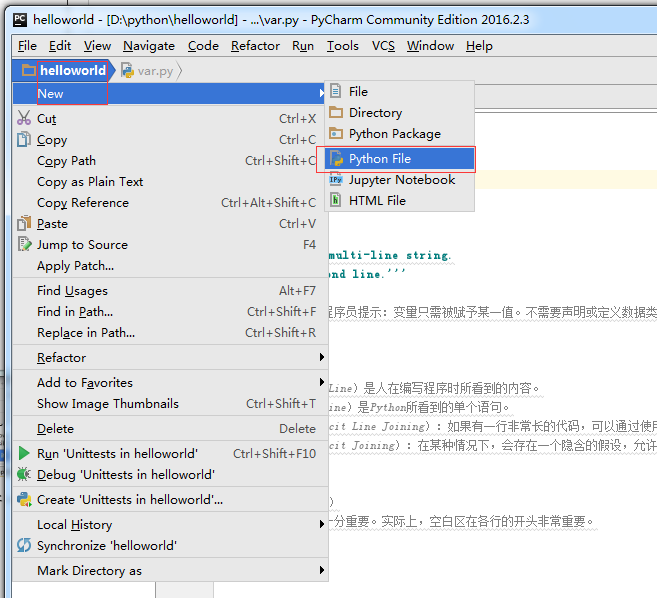Click the green Run arrow icon

[x=24, y=453]
